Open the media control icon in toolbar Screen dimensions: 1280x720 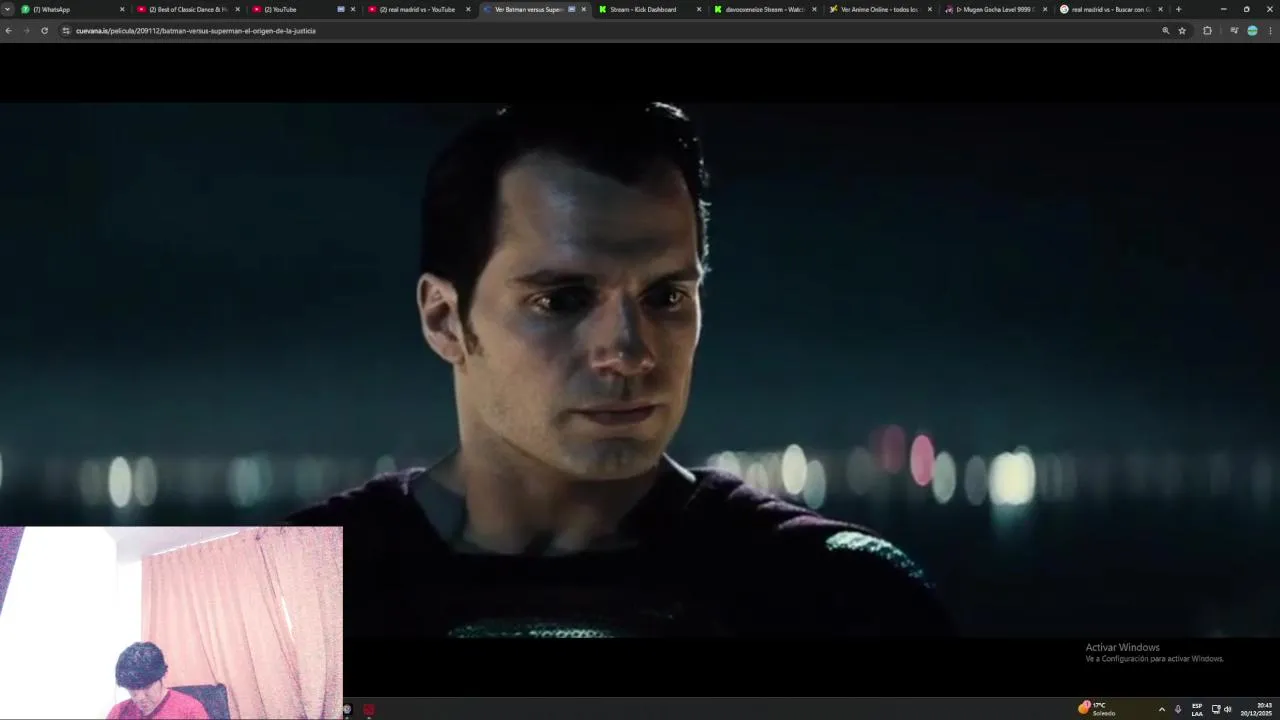pyautogui.click(x=1234, y=31)
